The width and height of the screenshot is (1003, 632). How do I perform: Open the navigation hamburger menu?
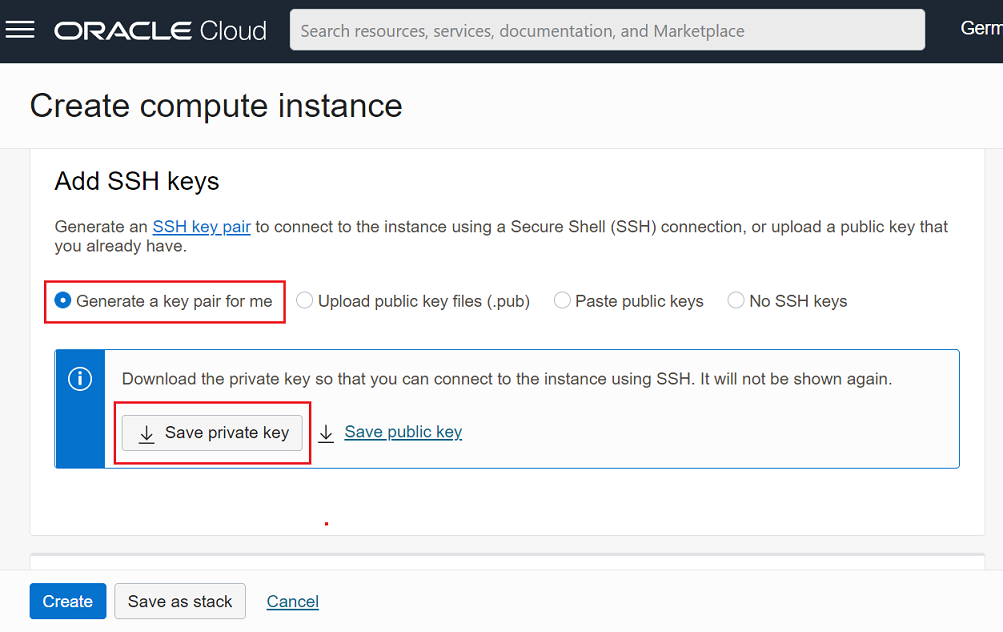tap(20, 30)
